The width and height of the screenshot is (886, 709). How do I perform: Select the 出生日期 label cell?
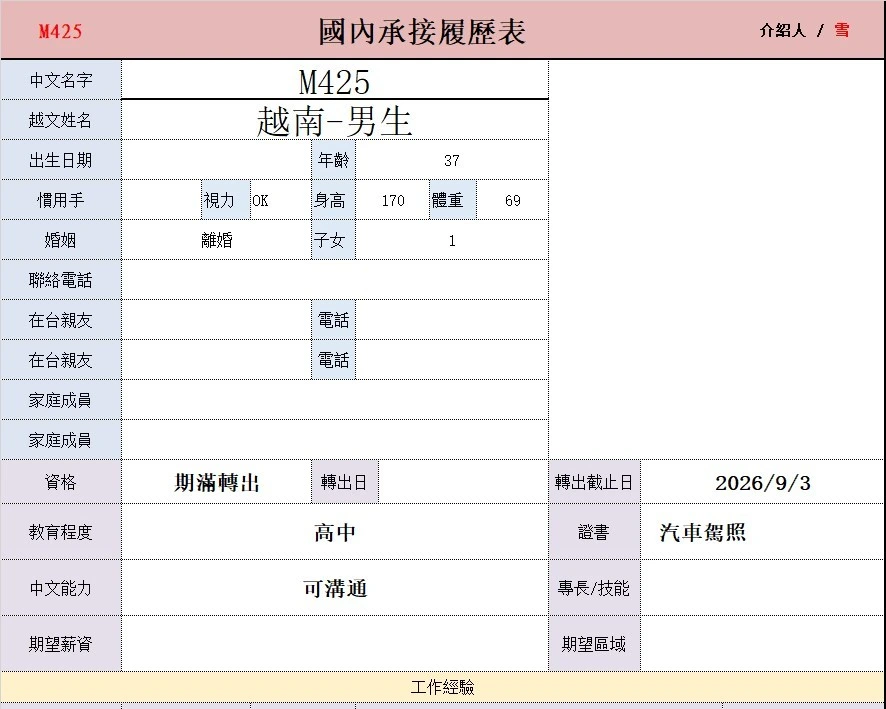(61, 160)
